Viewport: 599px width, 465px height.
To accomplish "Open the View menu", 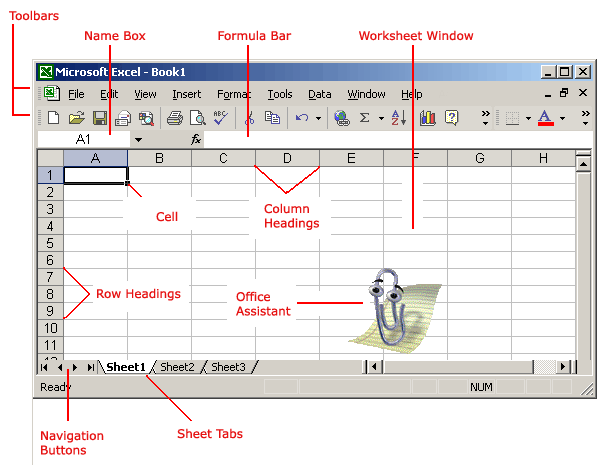I will [x=145, y=94].
